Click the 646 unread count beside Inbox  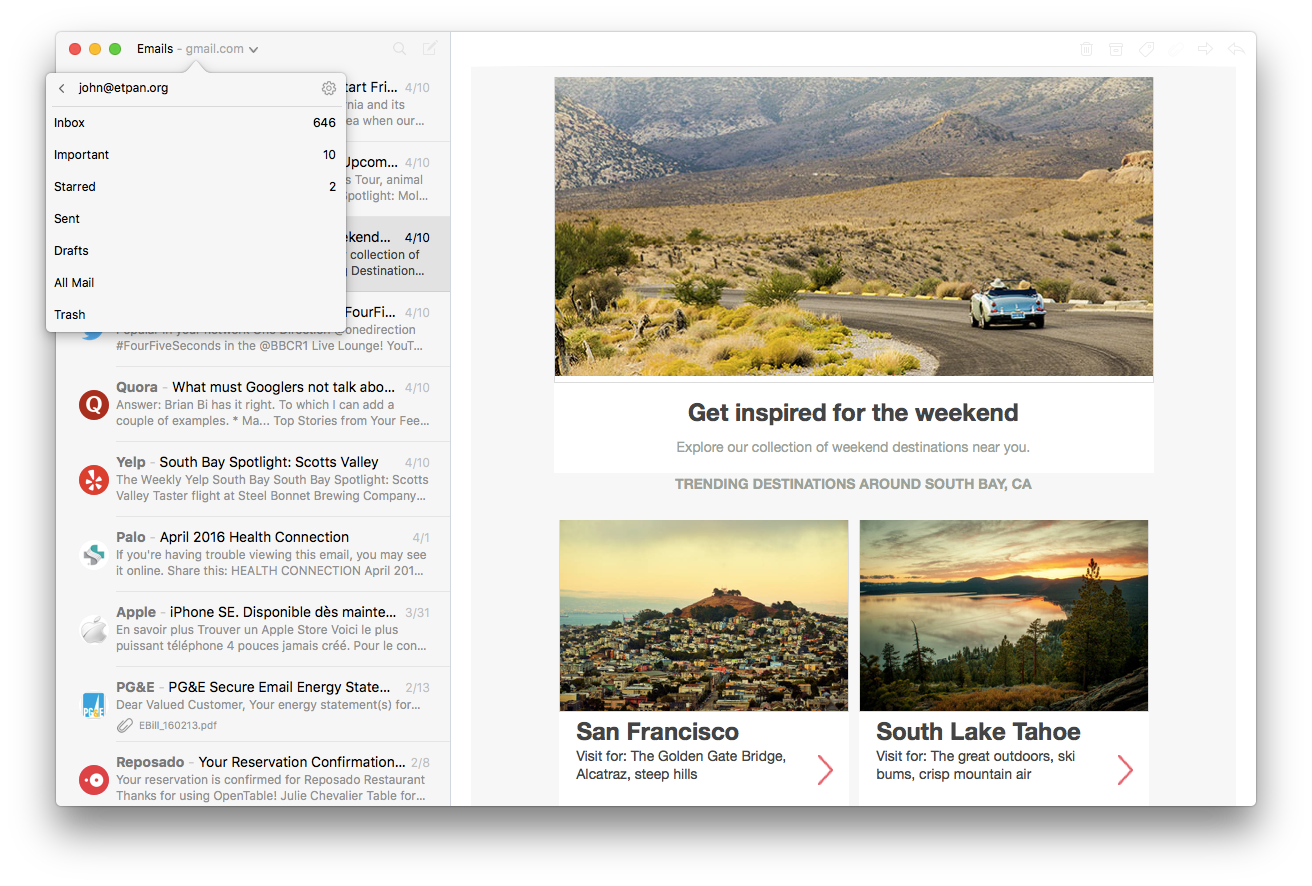tap(324, 123)
